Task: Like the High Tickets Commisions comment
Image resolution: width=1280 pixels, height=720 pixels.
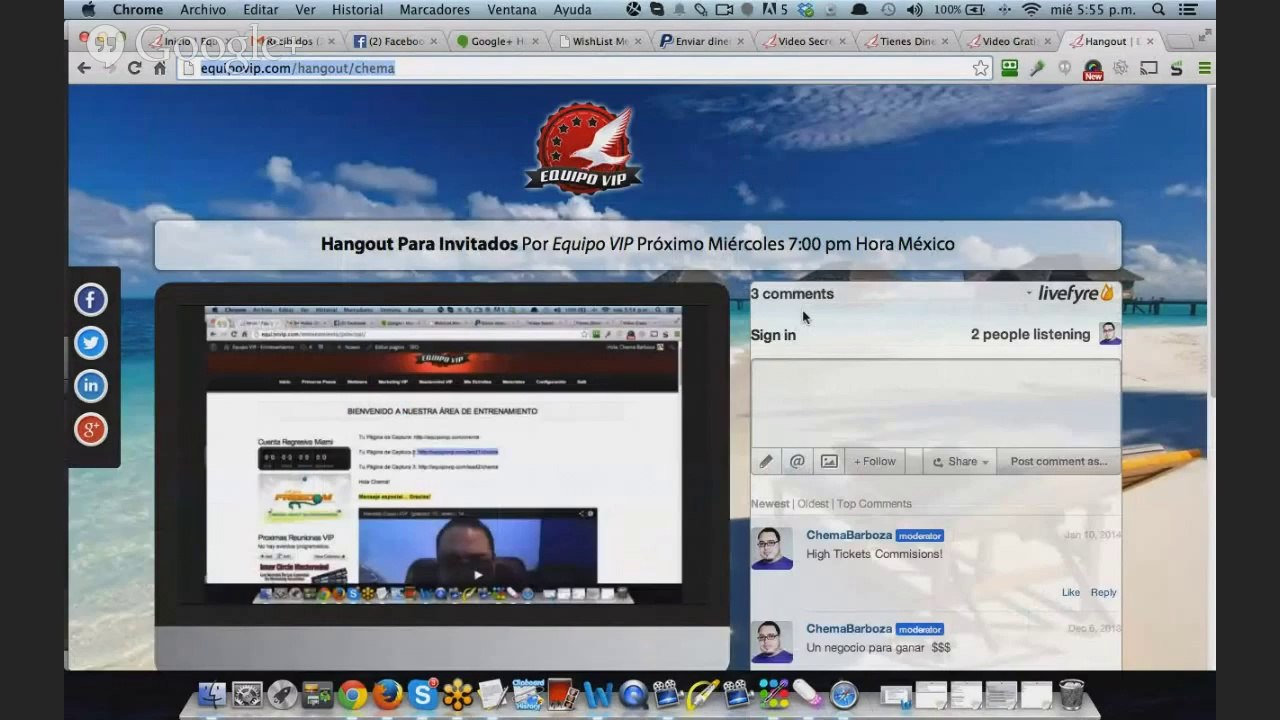Action: coord(1071,592)
